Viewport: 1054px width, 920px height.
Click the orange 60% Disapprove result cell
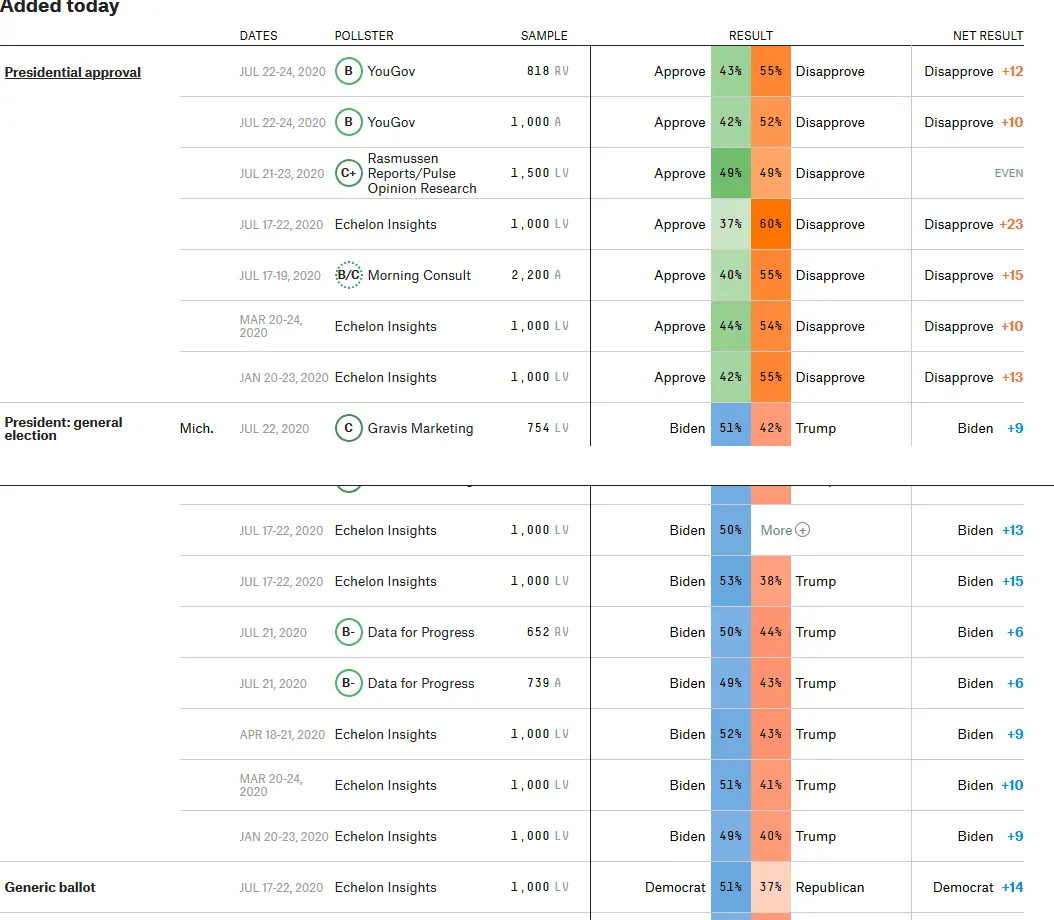[x=770, y=225]
